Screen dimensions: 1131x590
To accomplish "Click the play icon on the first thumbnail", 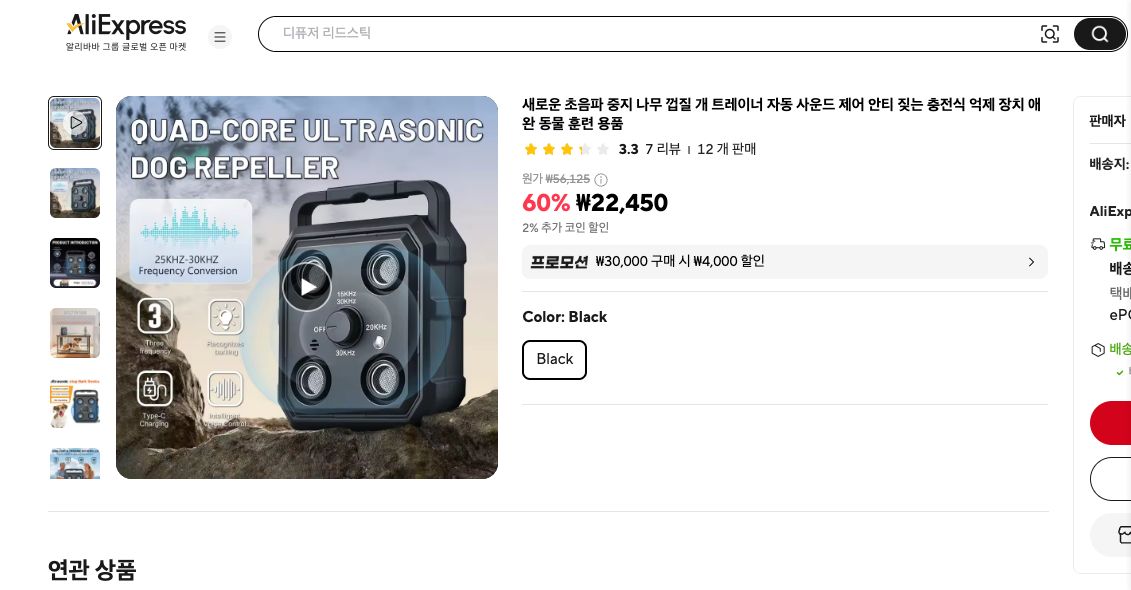I will 75,123.
